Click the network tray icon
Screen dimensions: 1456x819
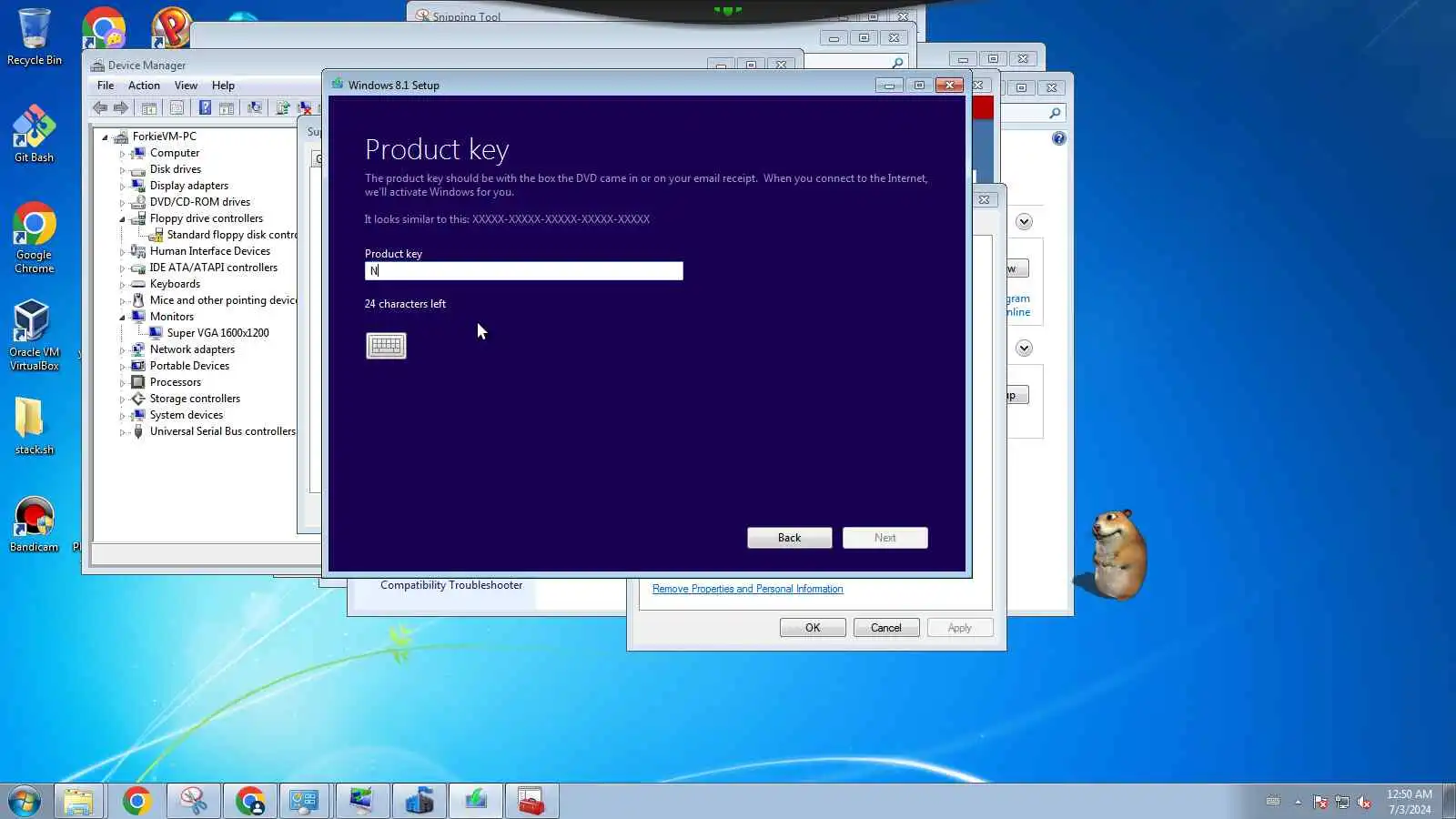pyautogui.click(x=1342, y=802)
